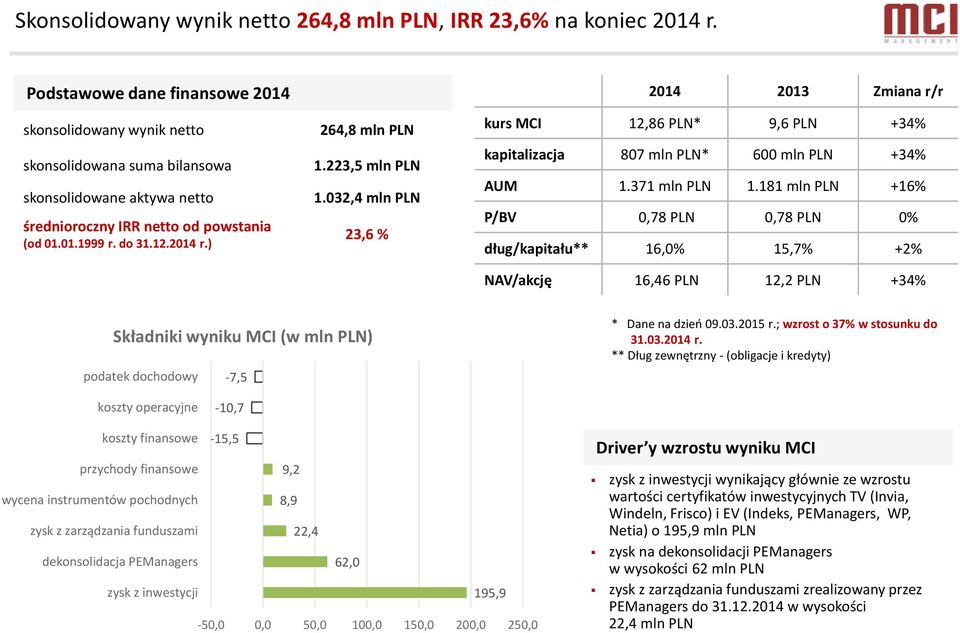Click the '15,7%' cell
The image size is (960, 633).
click(x=793, y=249)
